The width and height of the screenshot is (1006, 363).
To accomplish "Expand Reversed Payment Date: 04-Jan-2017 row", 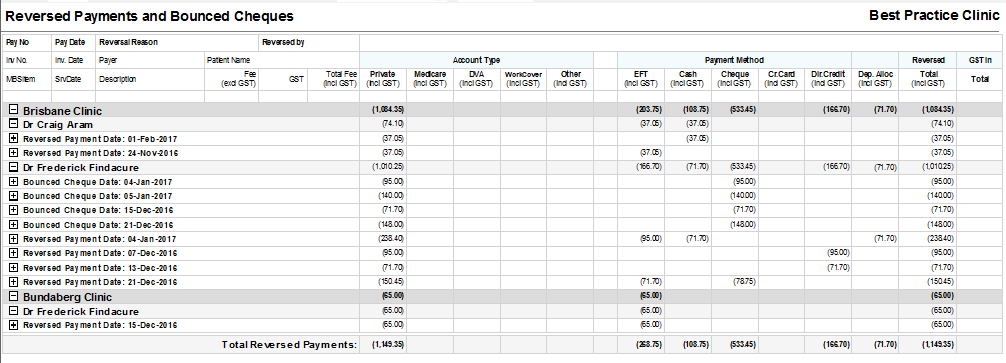I will tap(13, 239).
